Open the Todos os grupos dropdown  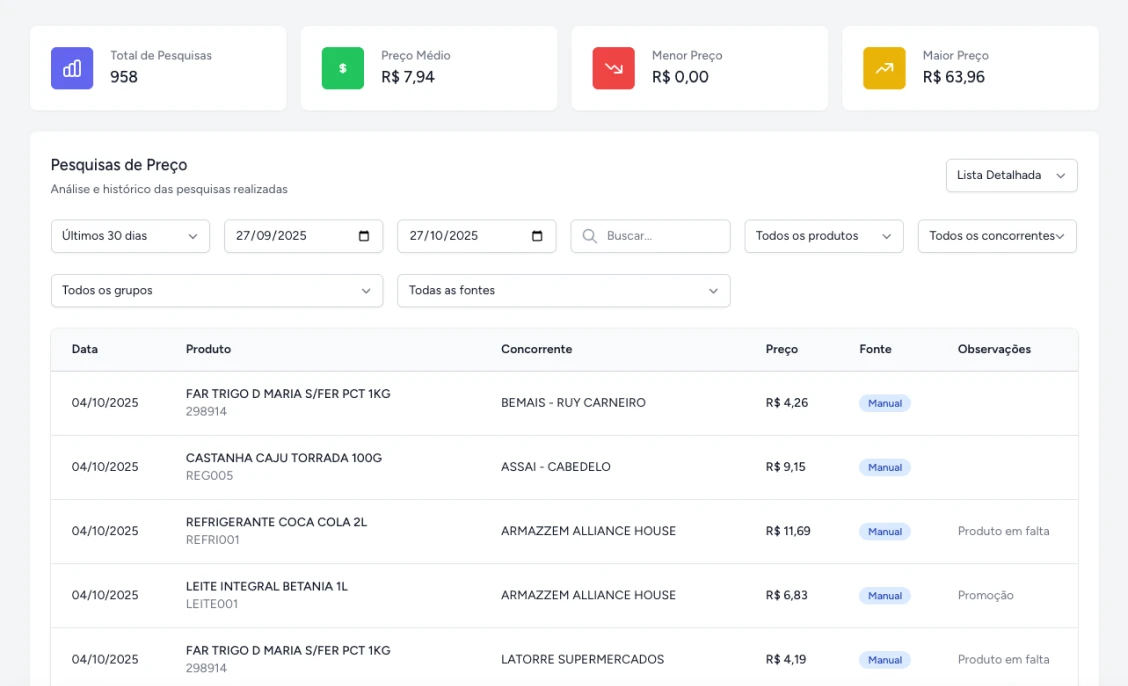(x=216, y=290)
